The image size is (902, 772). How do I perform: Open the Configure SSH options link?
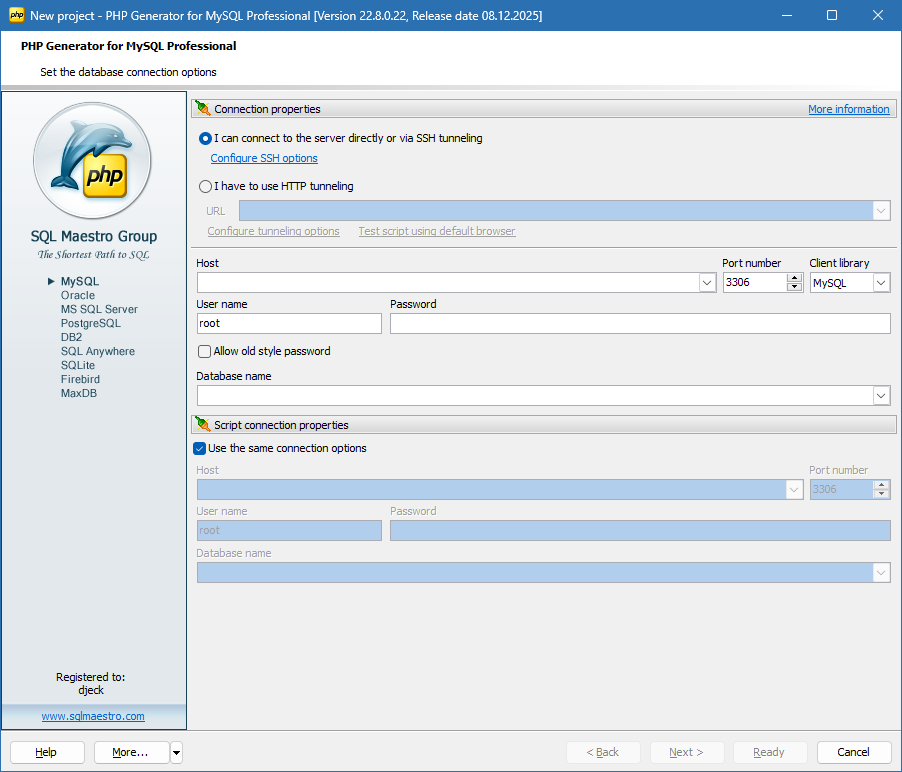tap(263, 158)
